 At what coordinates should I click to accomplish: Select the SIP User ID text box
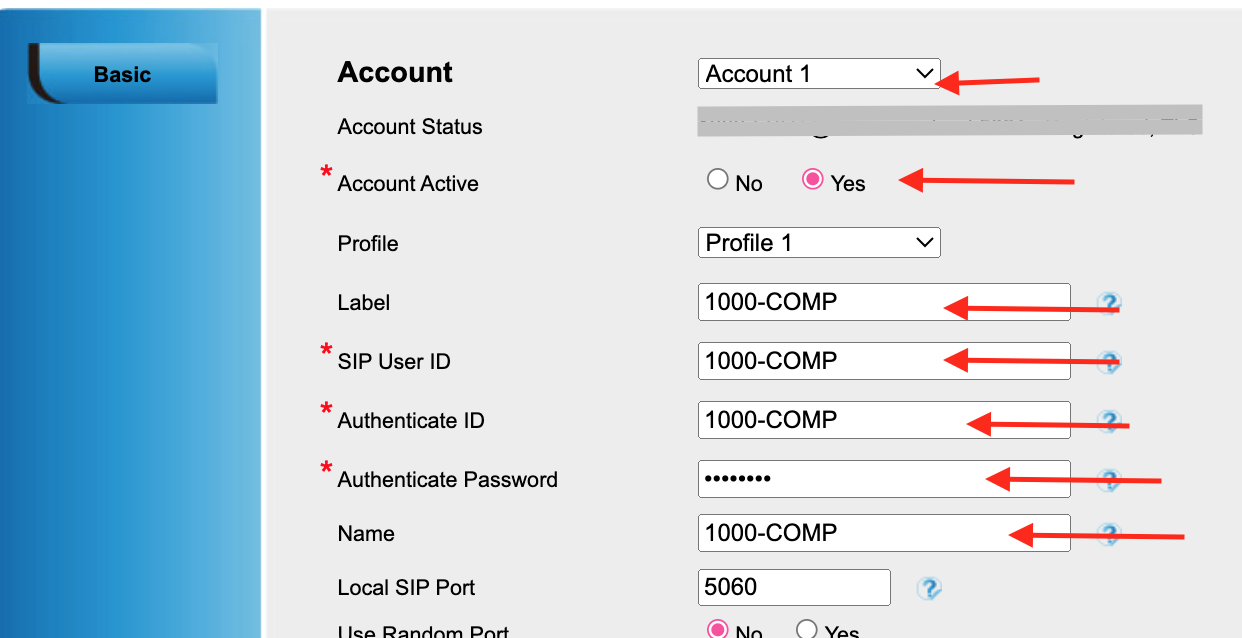point(880,361)
